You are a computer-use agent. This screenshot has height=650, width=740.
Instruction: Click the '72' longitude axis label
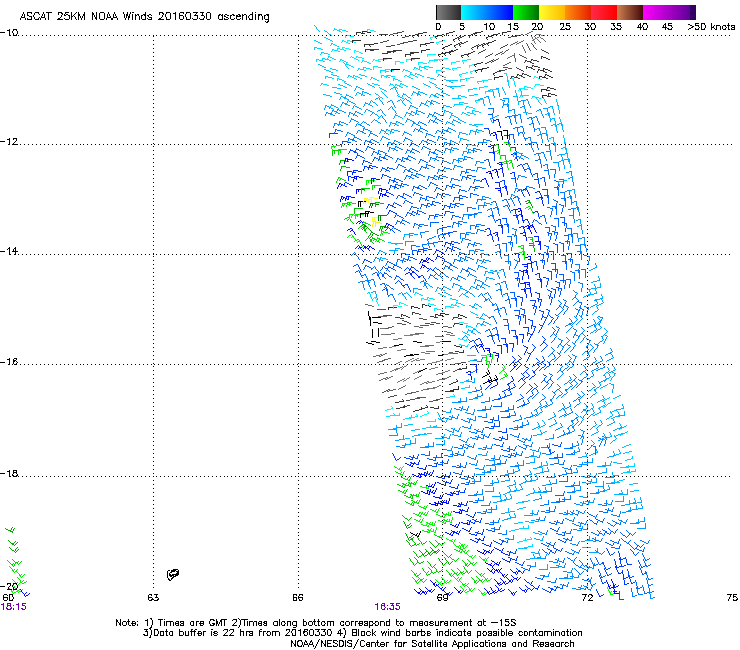pyautogui.click(x=587, y=598)
